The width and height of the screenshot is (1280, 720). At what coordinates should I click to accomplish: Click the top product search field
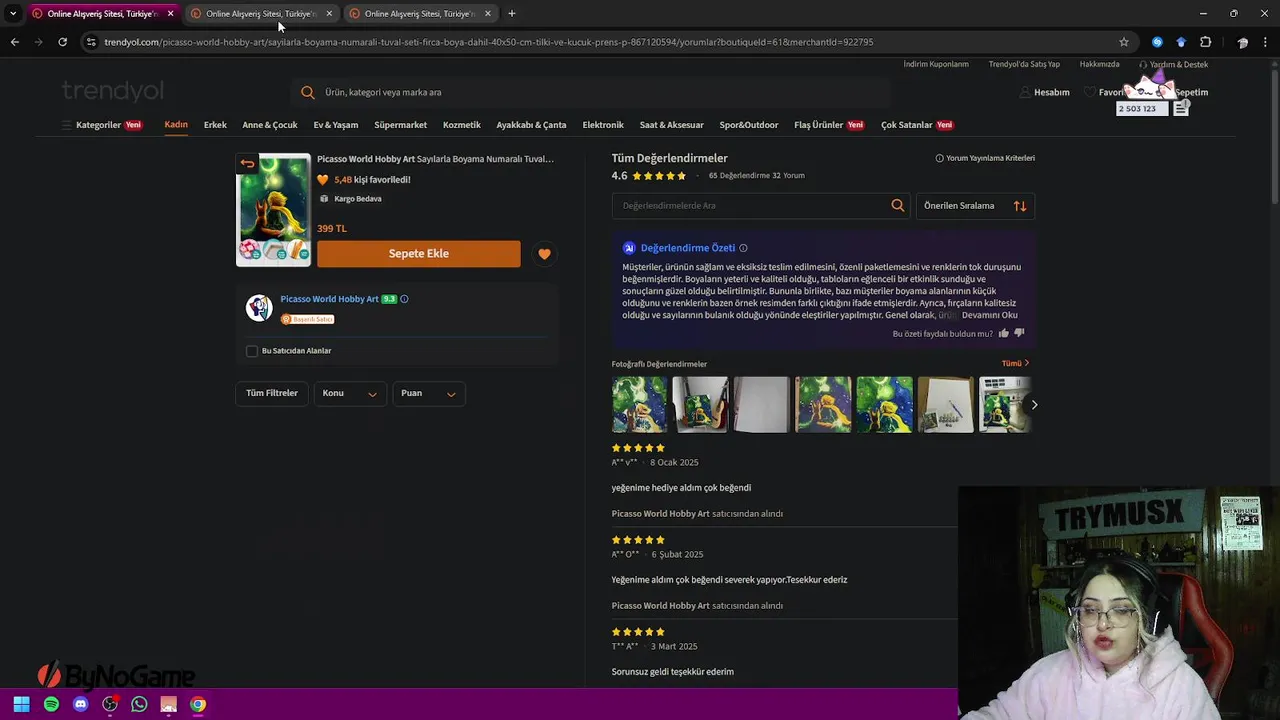590,92
